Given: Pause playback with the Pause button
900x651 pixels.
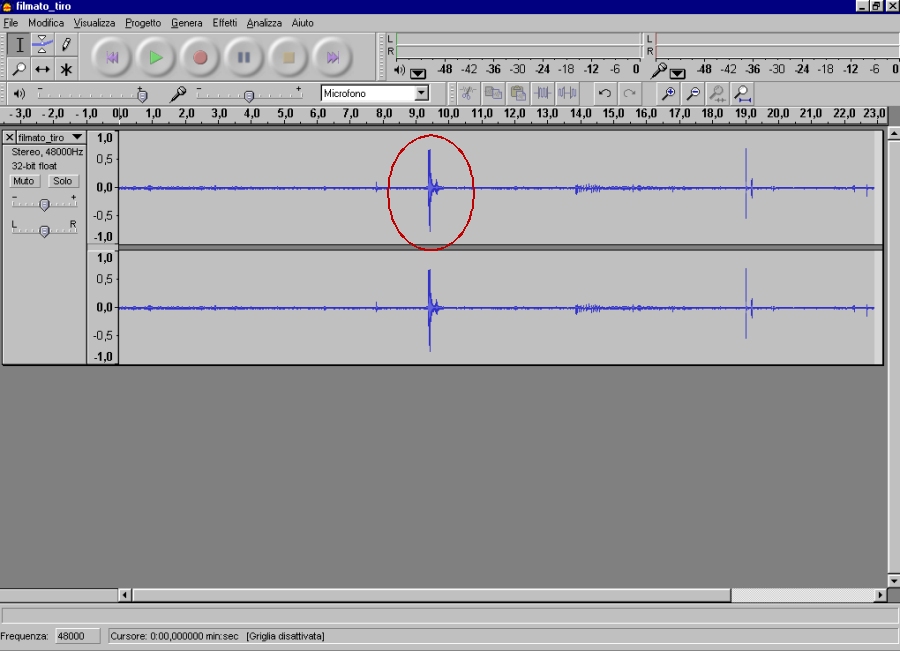Looking at the screenshot, I should [244, 57].
